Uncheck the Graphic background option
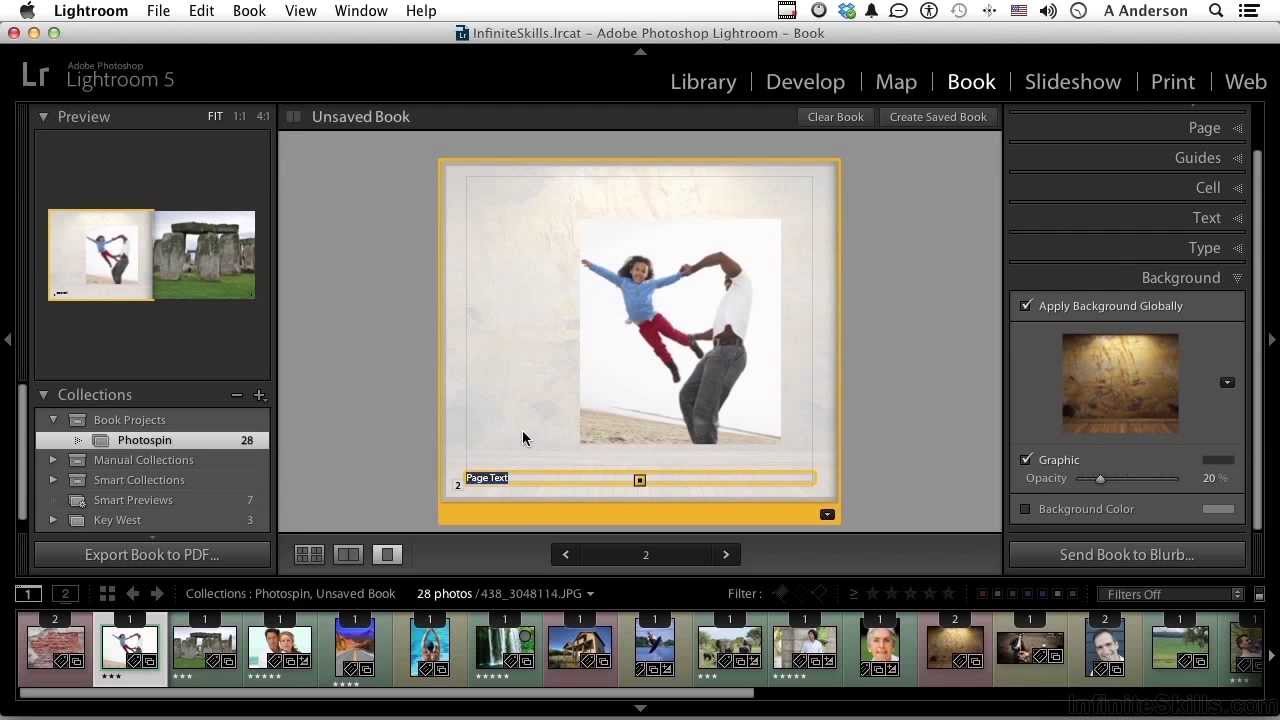The width and height of the screenshot is (1280, 720). pyautogui.click(x=1026, y=460)
